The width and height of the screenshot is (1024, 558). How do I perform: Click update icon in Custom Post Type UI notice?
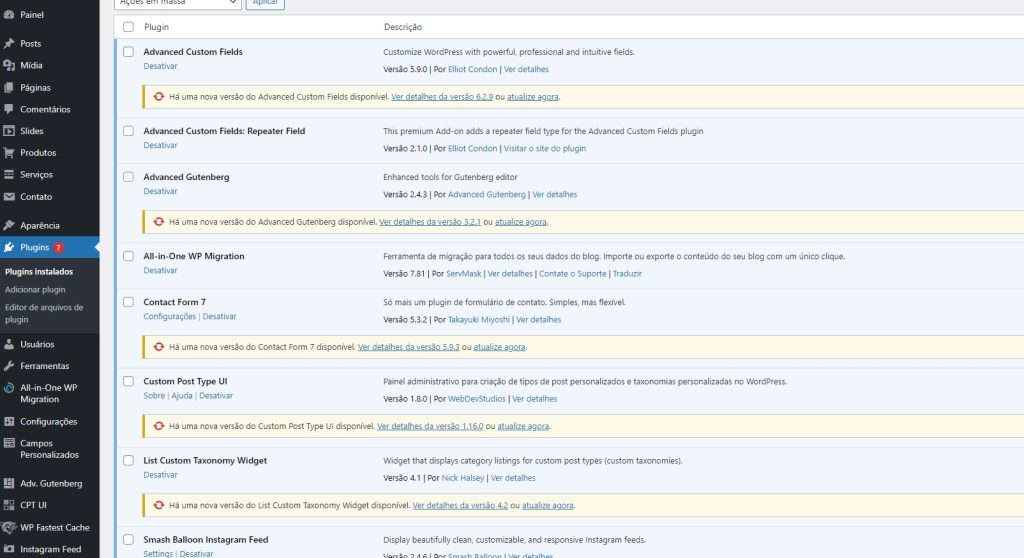pos(159,426)
